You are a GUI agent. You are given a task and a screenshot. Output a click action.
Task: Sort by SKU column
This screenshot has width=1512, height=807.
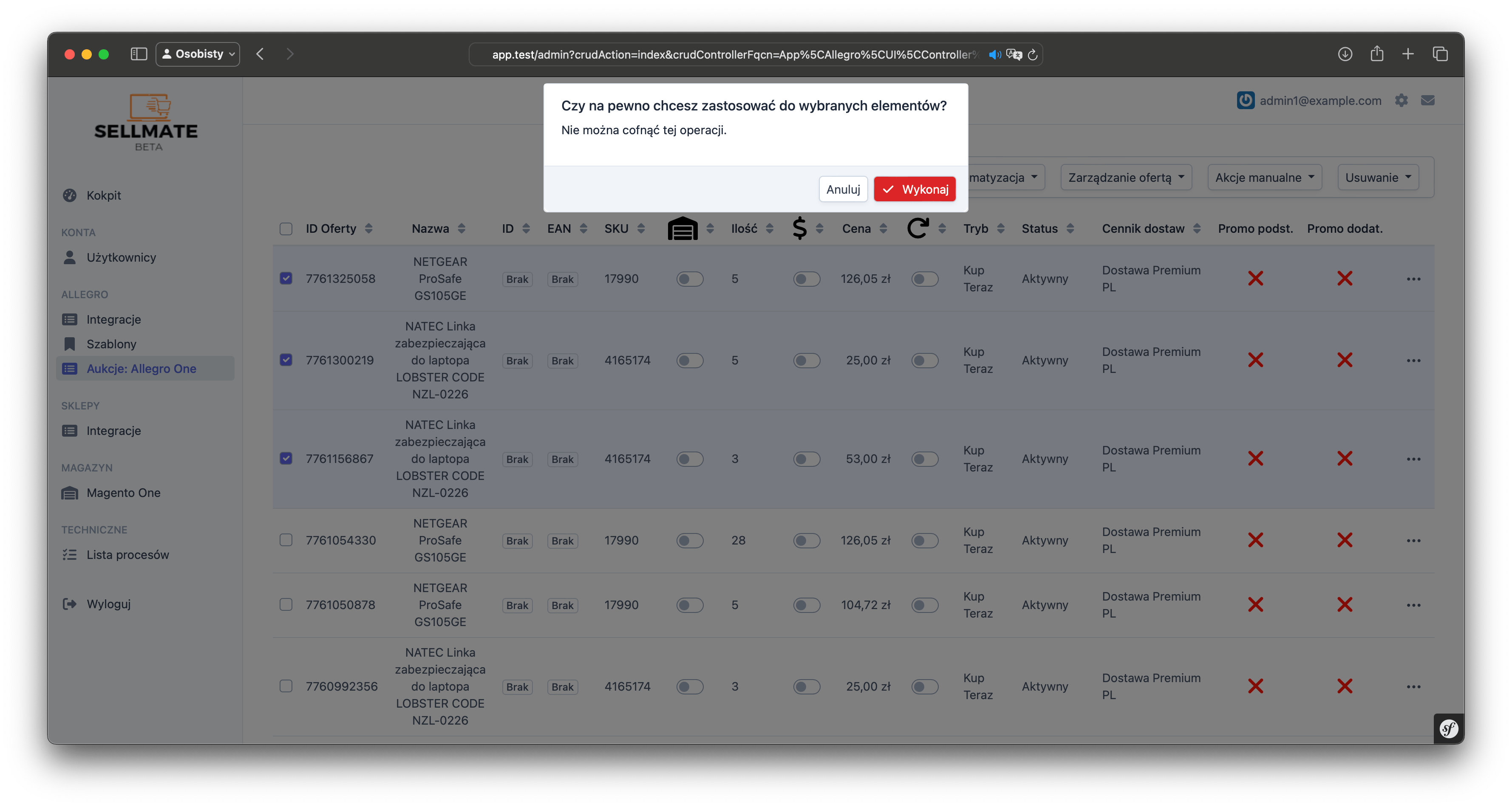pos(625,229)
